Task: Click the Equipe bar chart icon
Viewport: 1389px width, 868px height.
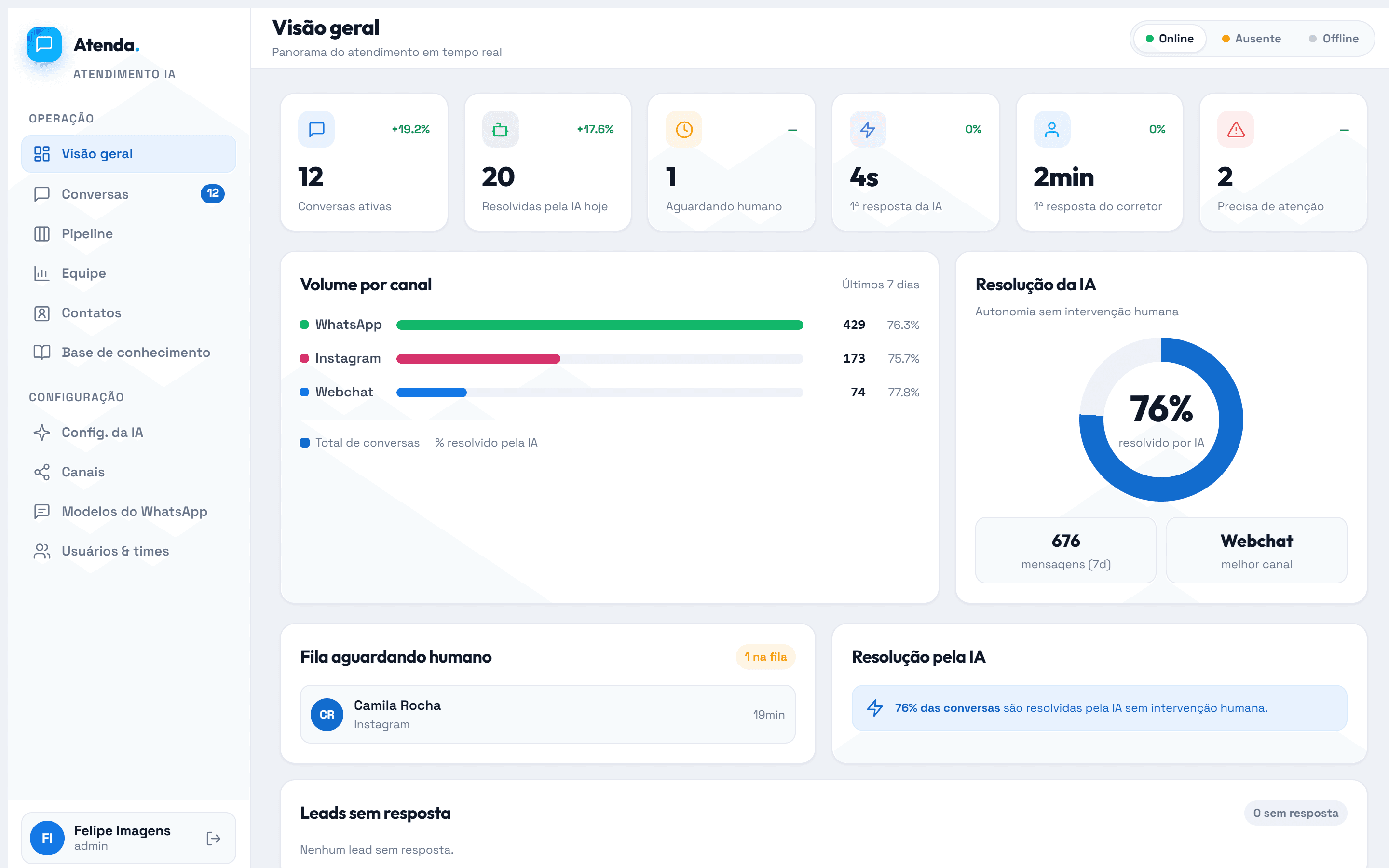Action: [x=42, y=273]
